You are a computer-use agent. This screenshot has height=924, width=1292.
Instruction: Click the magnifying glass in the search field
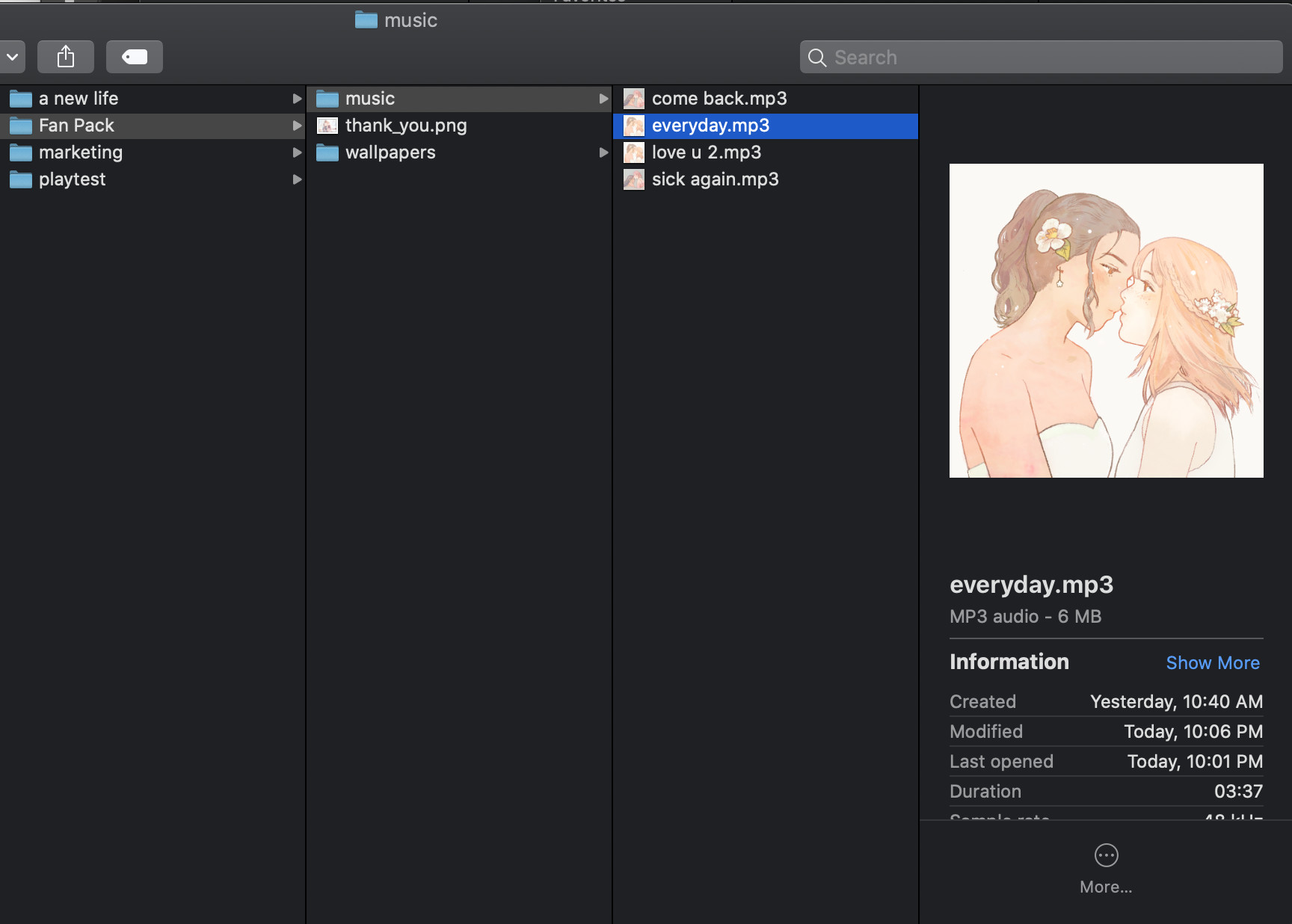816,57
